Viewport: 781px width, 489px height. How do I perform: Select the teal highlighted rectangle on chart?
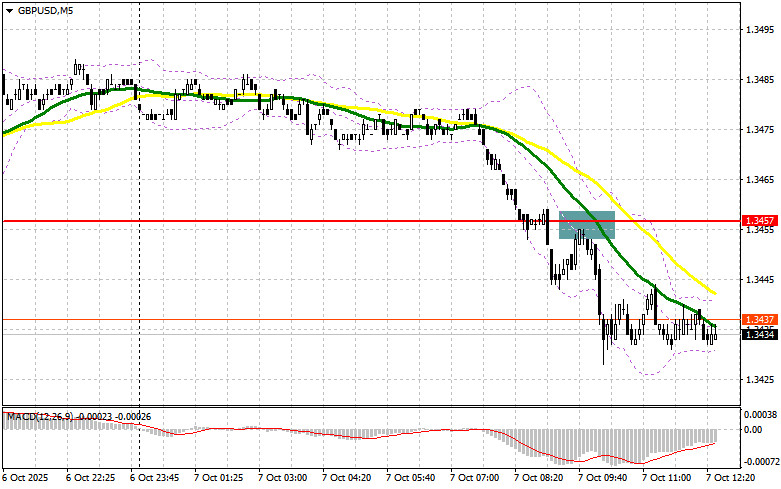click(587, 225)
